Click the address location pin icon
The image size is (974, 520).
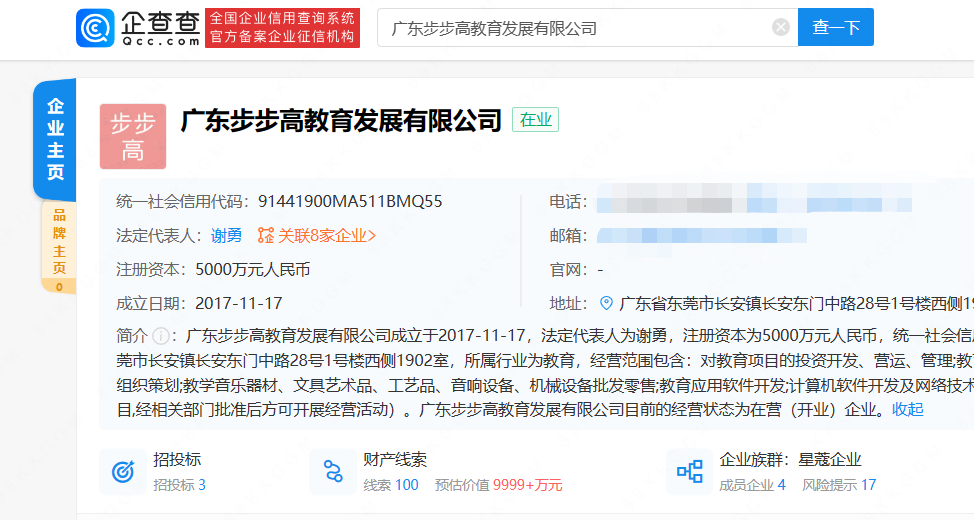click(x=606, y=303)
